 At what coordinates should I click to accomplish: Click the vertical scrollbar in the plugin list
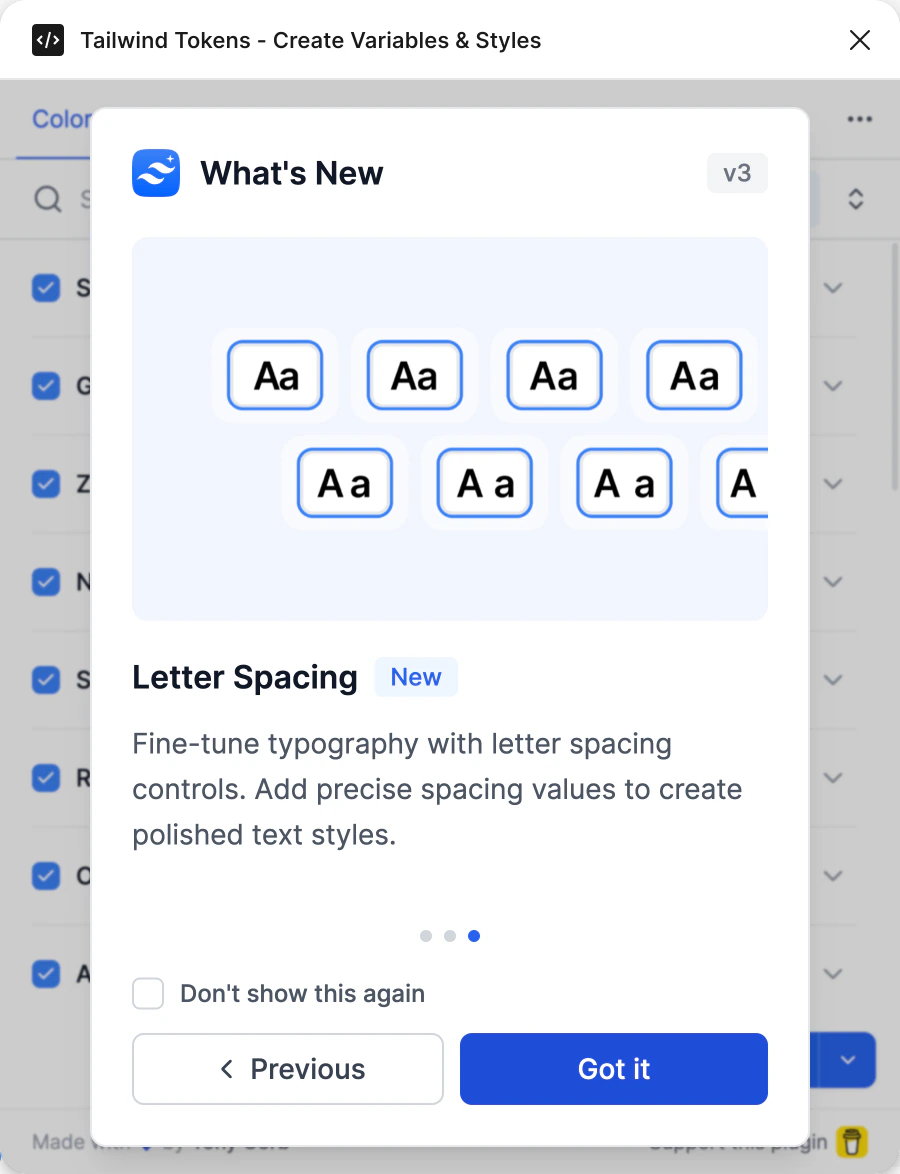point(894,367)
